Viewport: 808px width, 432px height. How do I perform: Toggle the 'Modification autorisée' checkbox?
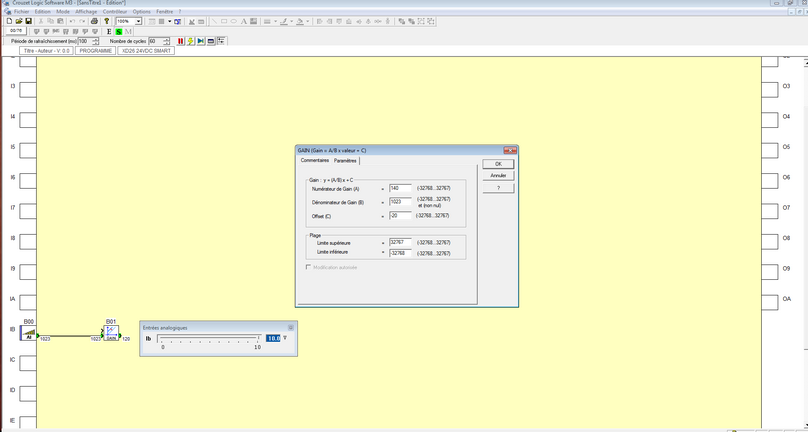click(308, 267)
